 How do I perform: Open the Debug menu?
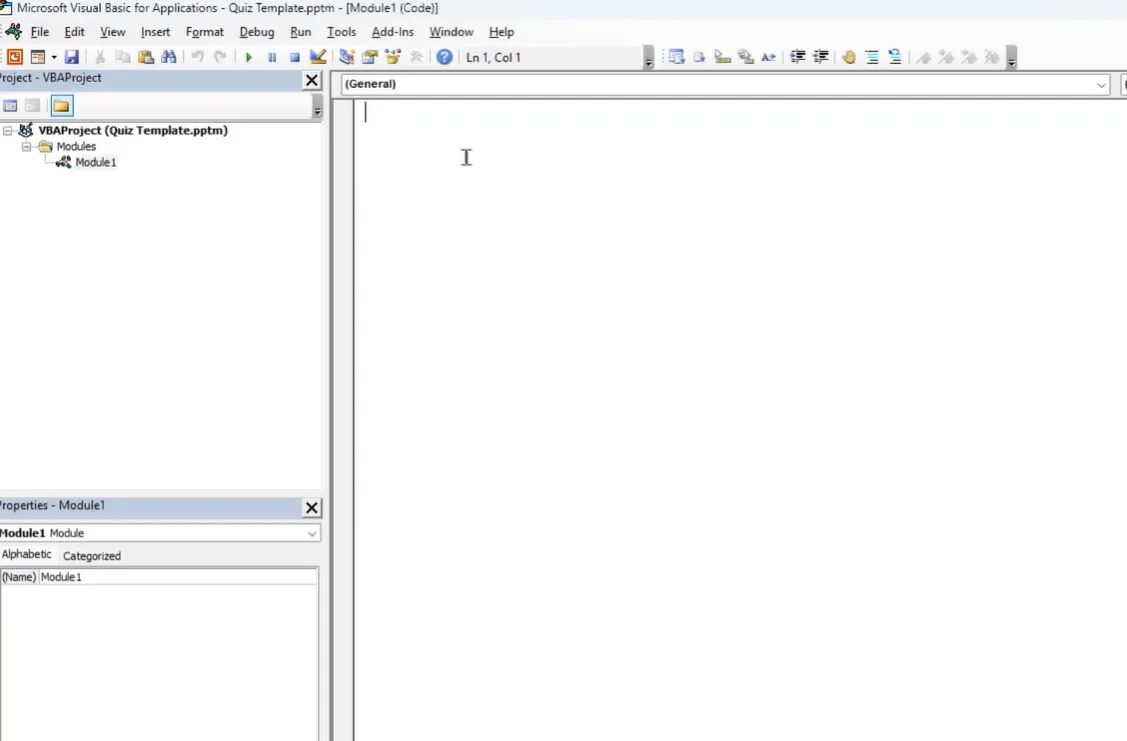(256, 32)
